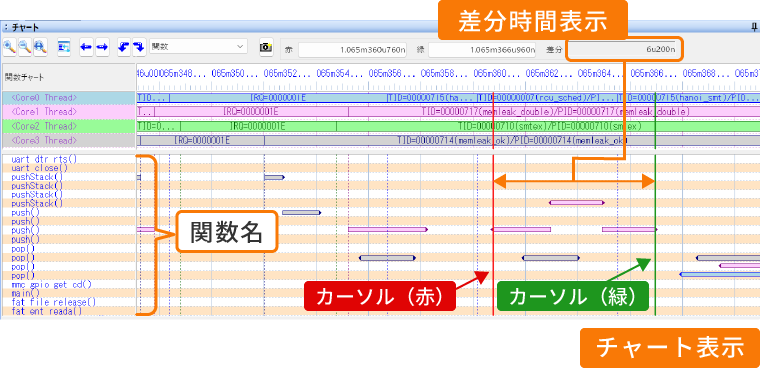Click Core3 IRQ=0000001E segment

[x=203, y=141]
